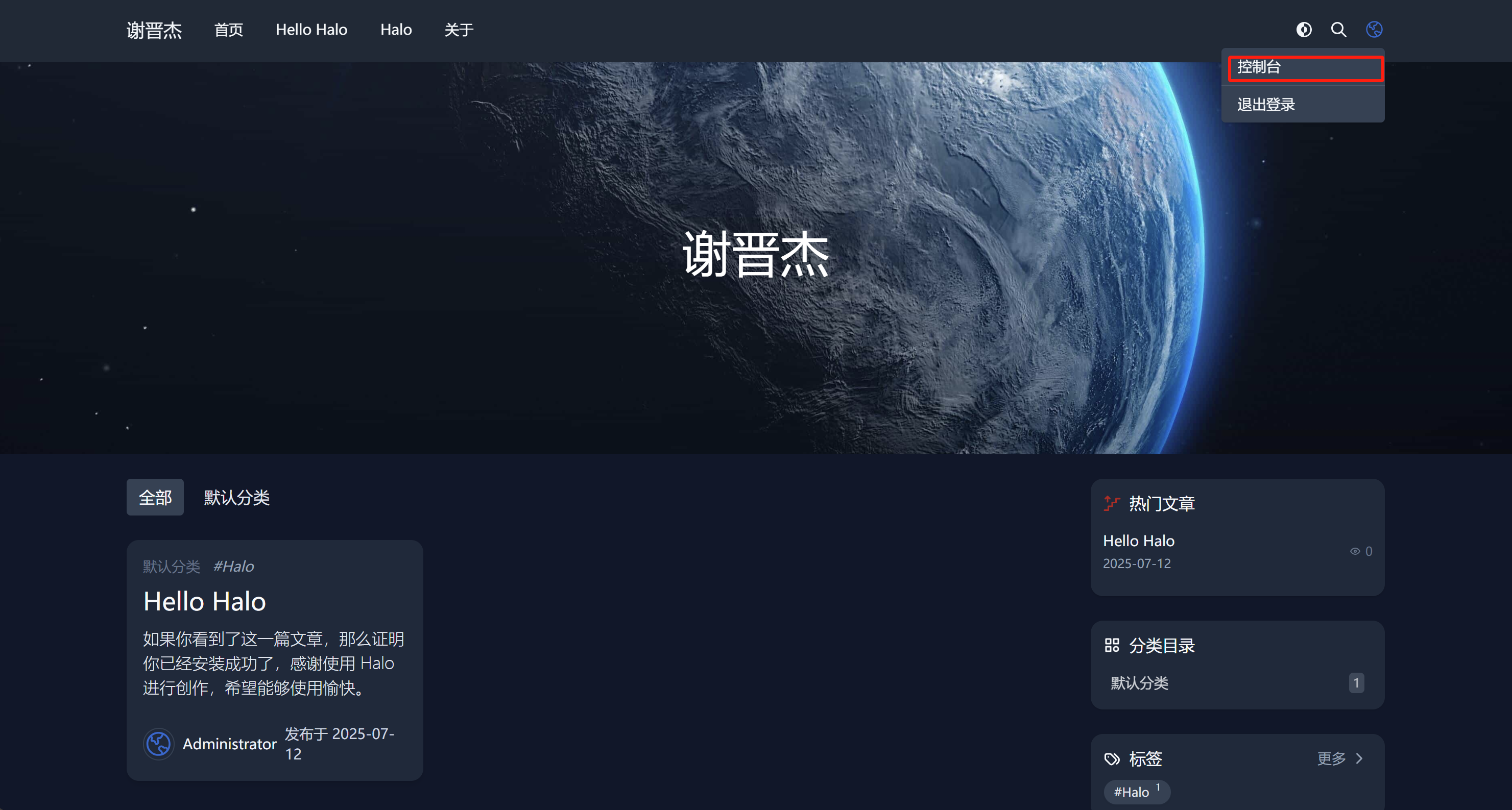Click the user avatar icon in the header
Image resolution: width=1512 pixels, height=810 pixels.
(x=1374, y=29)
